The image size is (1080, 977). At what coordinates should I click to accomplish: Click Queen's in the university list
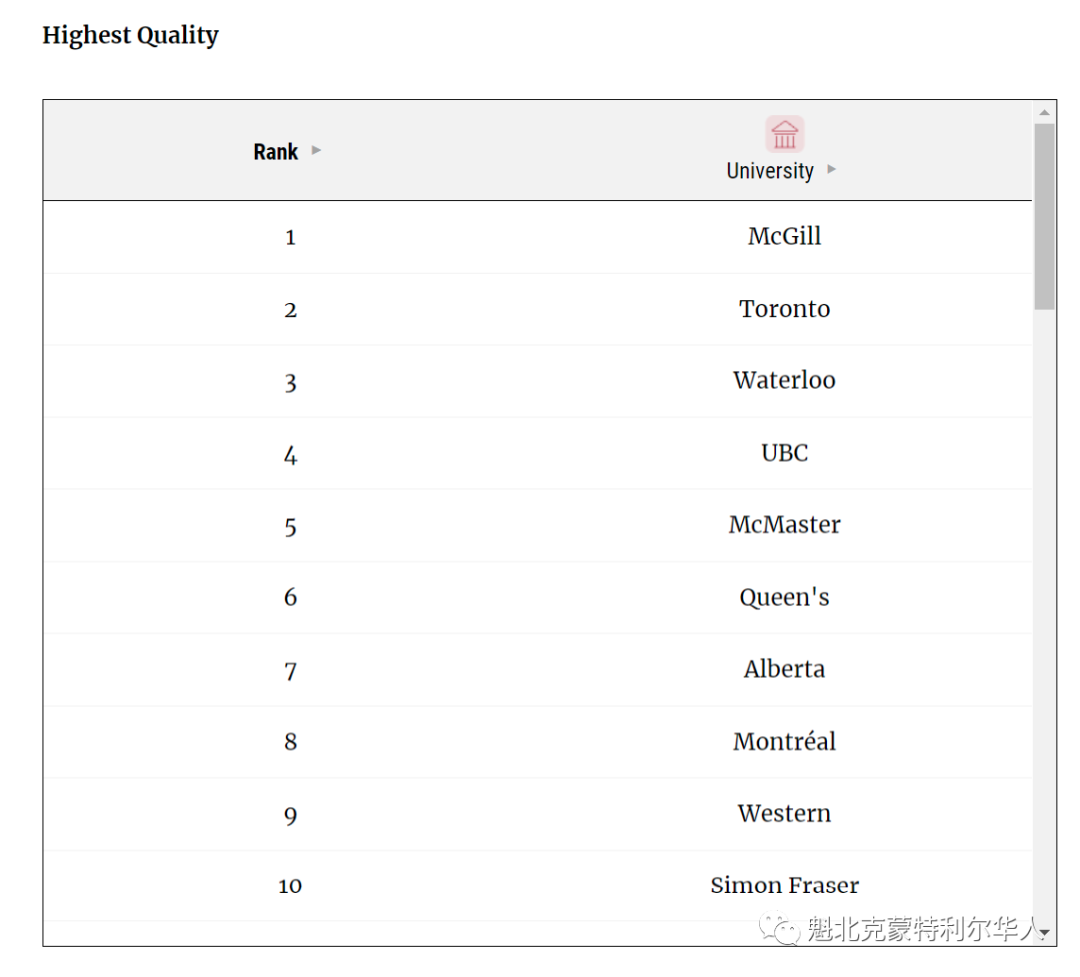(785, 597)
